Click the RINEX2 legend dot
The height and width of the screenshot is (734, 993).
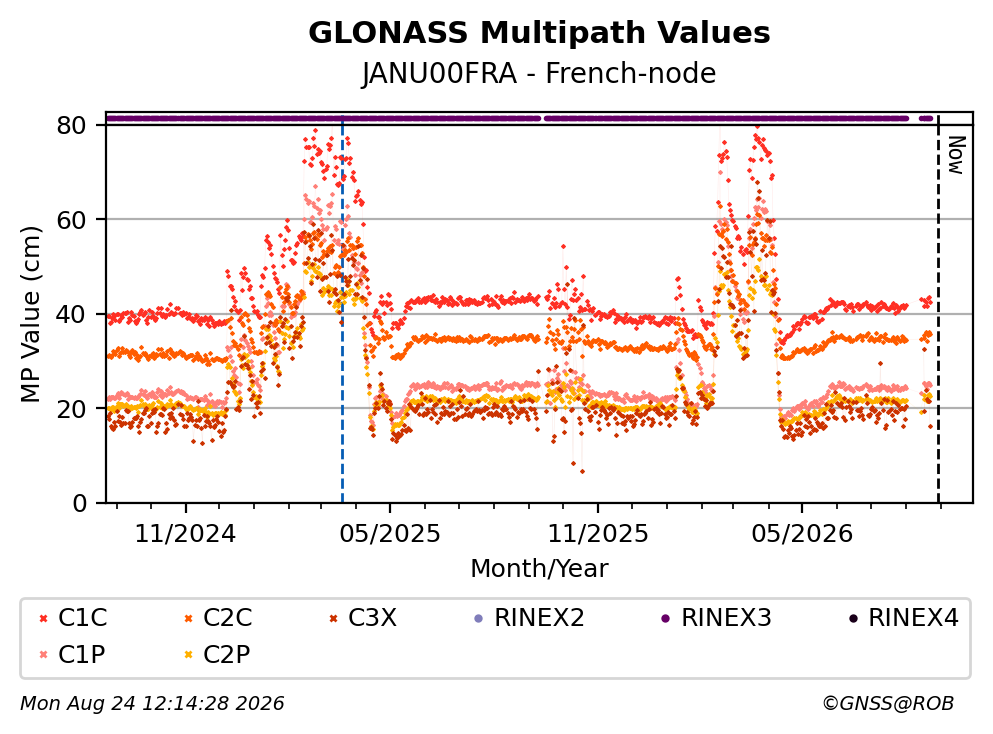(479, 618)
